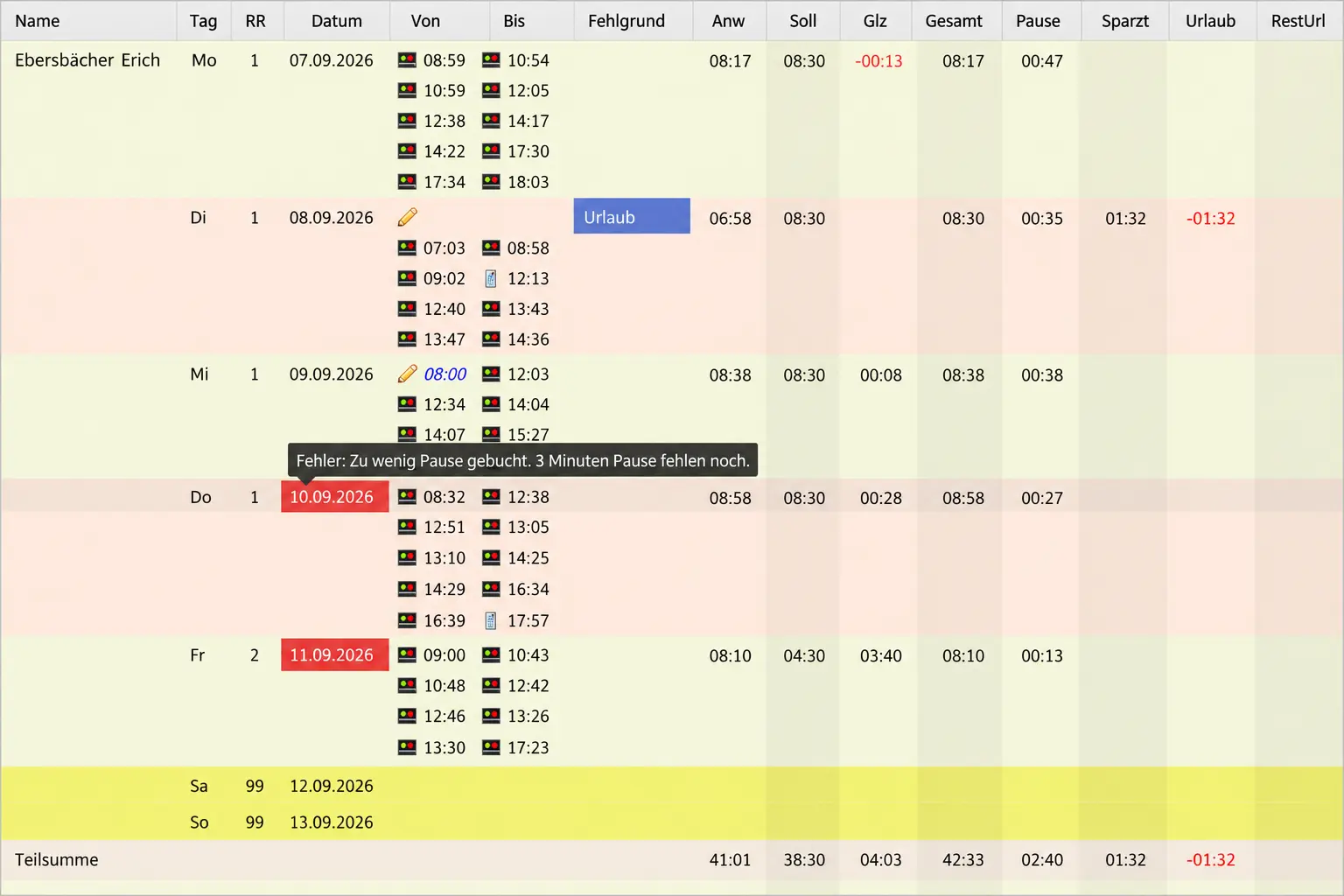
Task: Click the Friday Glz value 03:40
Action: point(881,656)
